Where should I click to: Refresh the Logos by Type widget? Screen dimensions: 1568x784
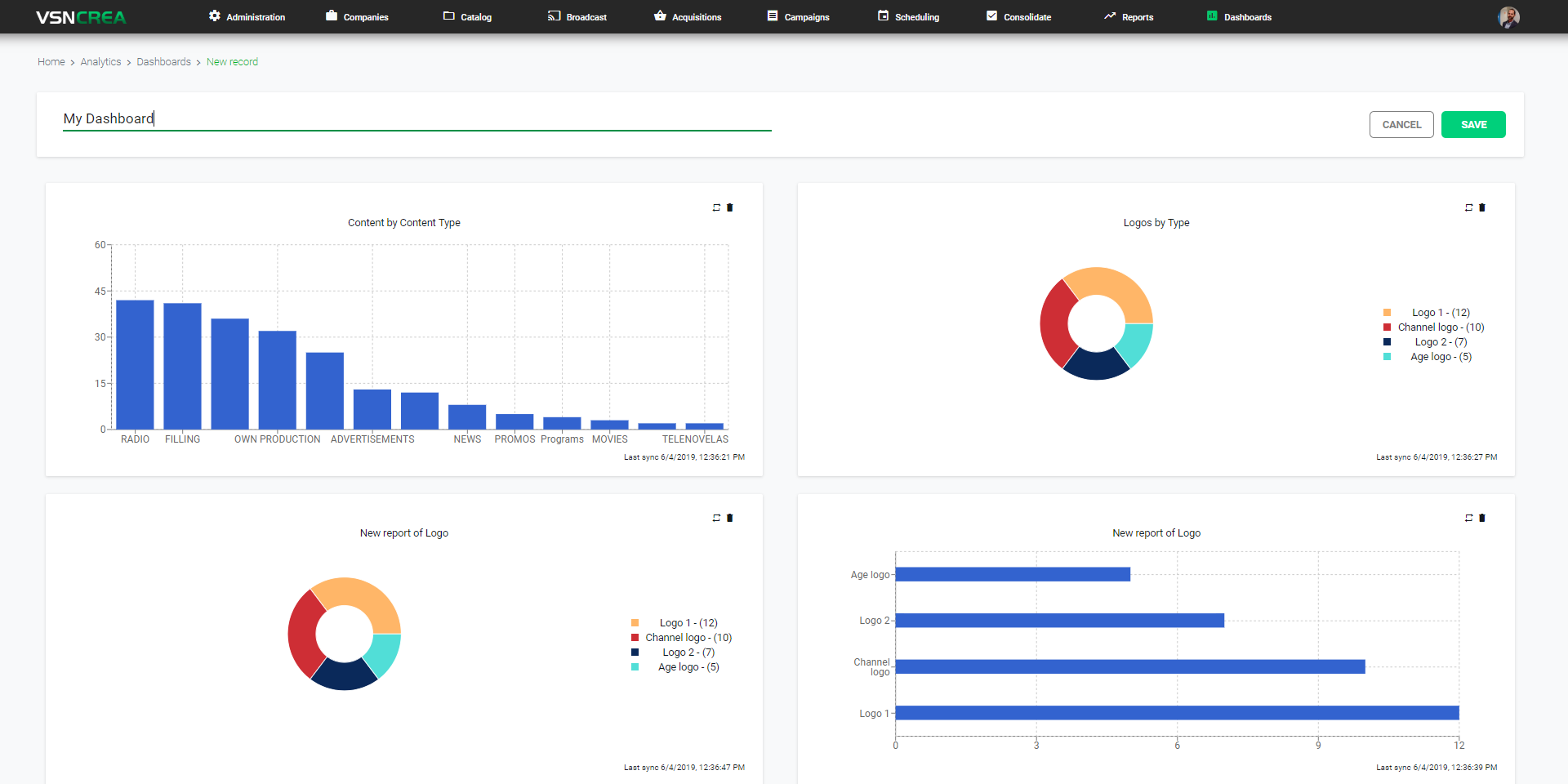tap(1468, 207)
